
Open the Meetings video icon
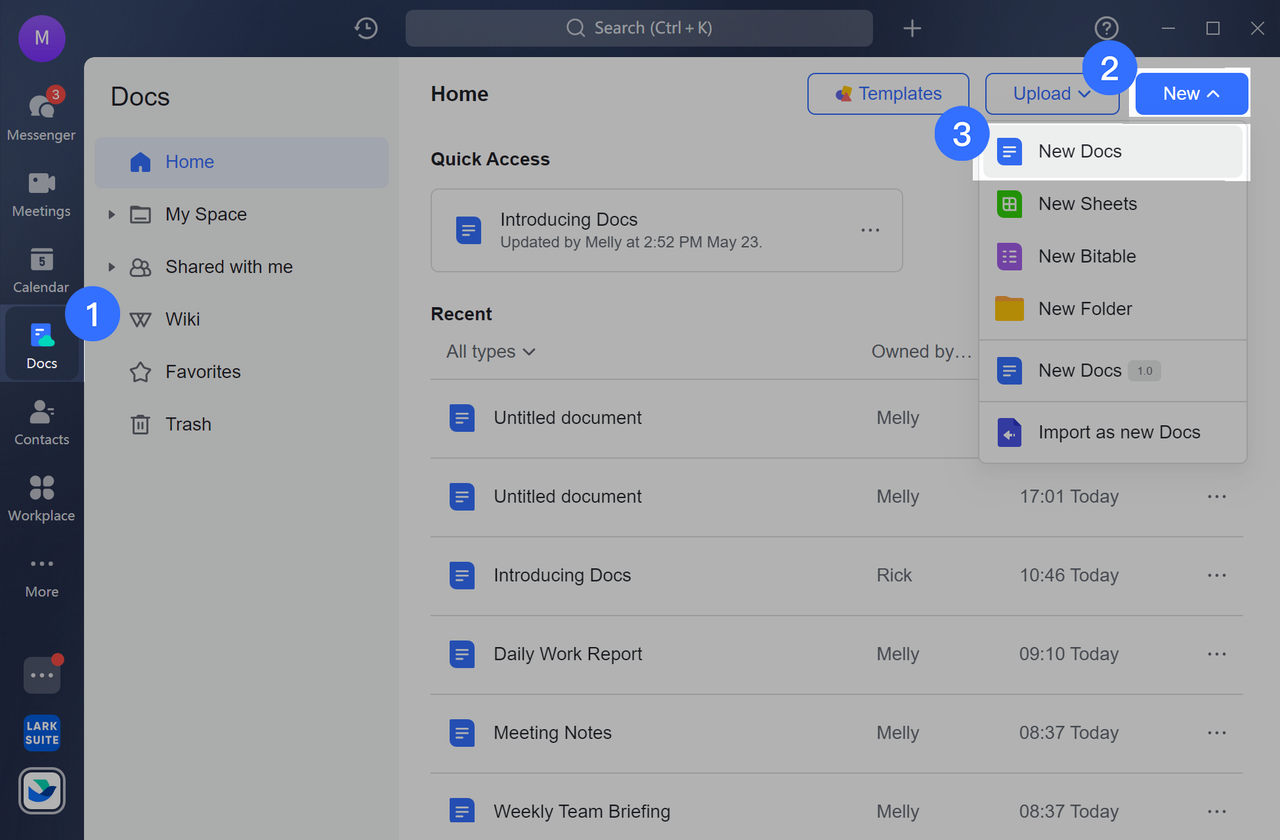41,192
